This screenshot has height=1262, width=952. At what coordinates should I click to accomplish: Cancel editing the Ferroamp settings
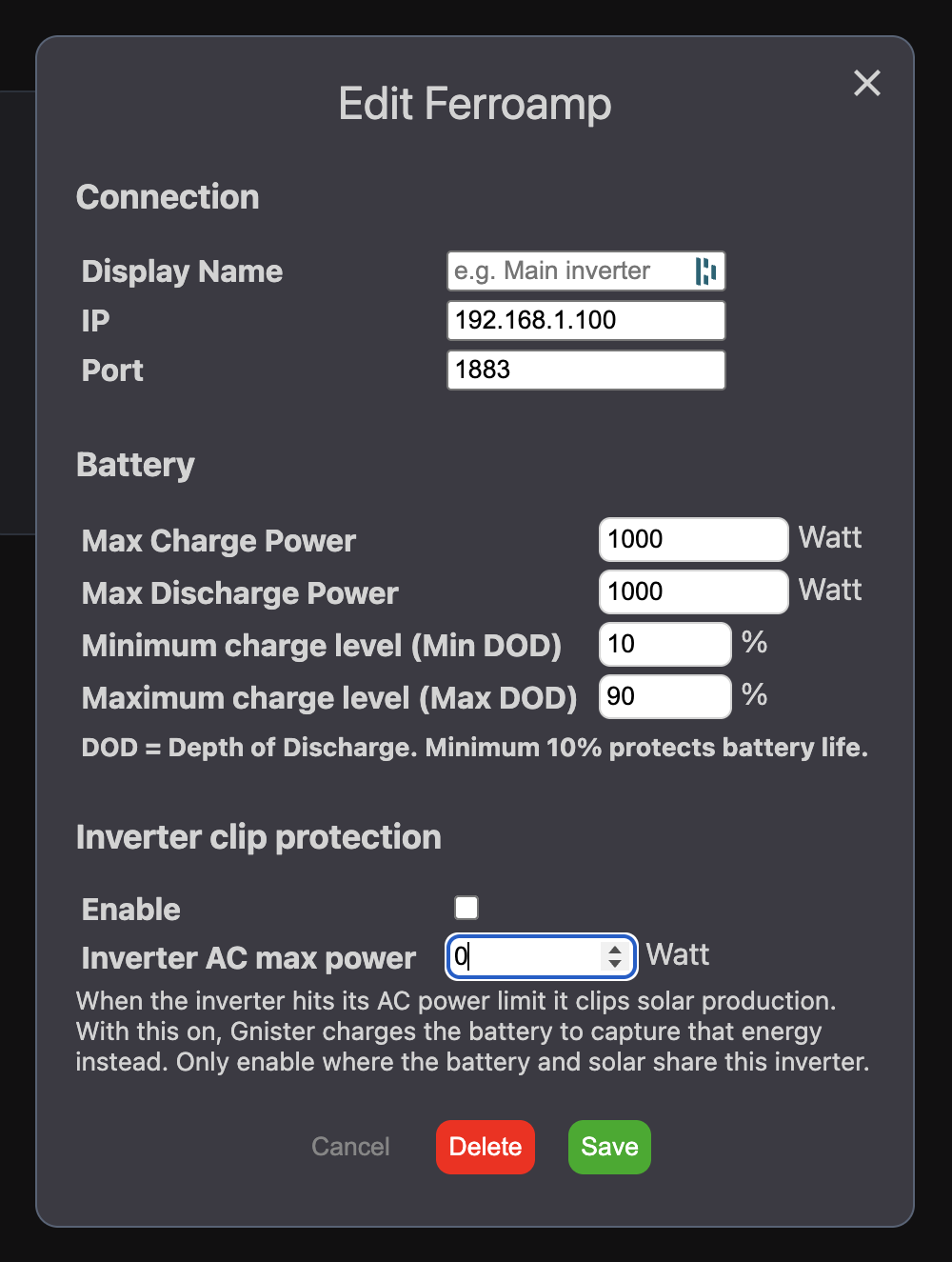point(350,1147)
